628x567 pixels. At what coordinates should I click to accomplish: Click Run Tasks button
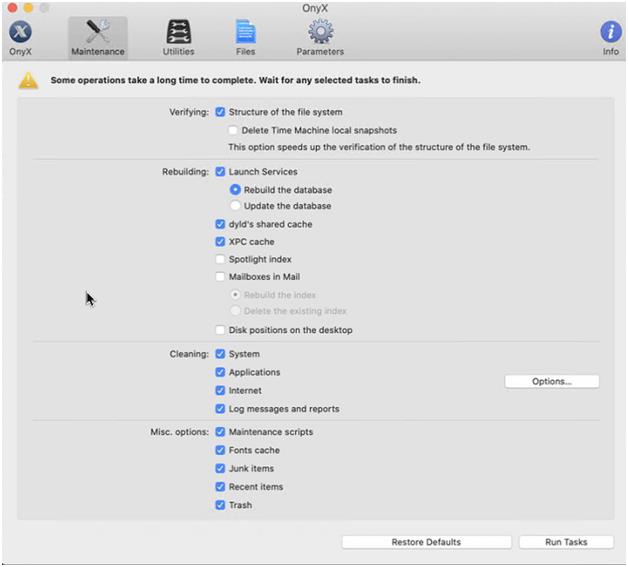point(566,542)
